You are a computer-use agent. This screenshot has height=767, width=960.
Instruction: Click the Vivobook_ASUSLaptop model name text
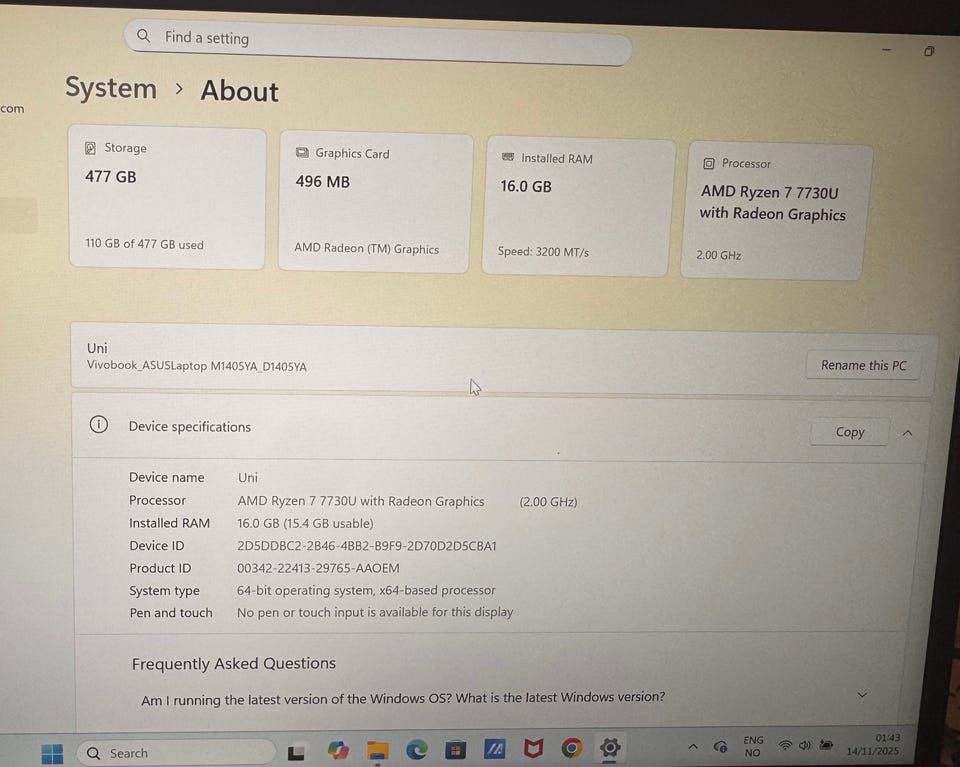pyautogui.click(x=197, y=365)
